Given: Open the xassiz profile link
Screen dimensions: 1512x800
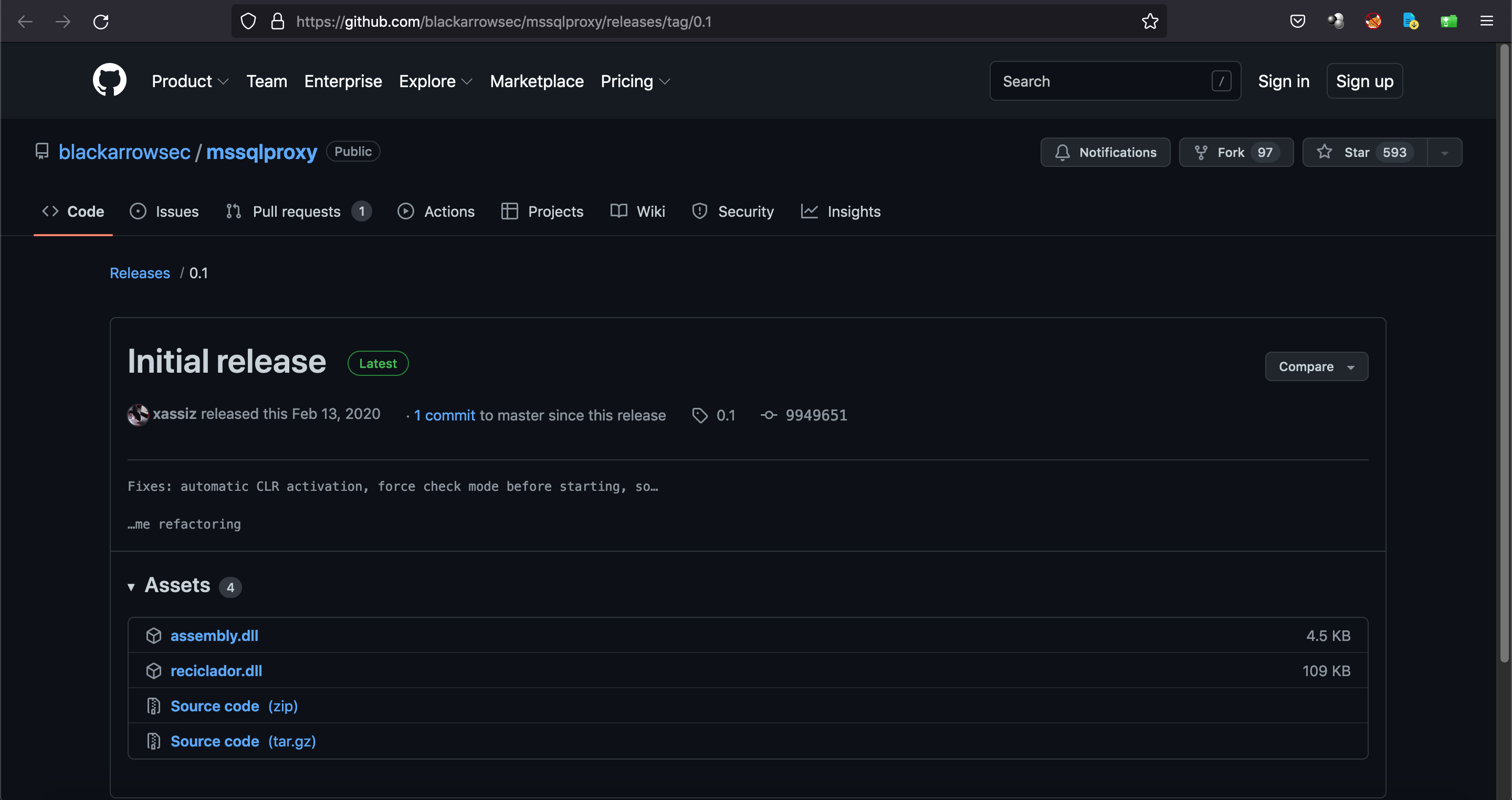Looking at the screenshot, I should click(x=174, y=414).
